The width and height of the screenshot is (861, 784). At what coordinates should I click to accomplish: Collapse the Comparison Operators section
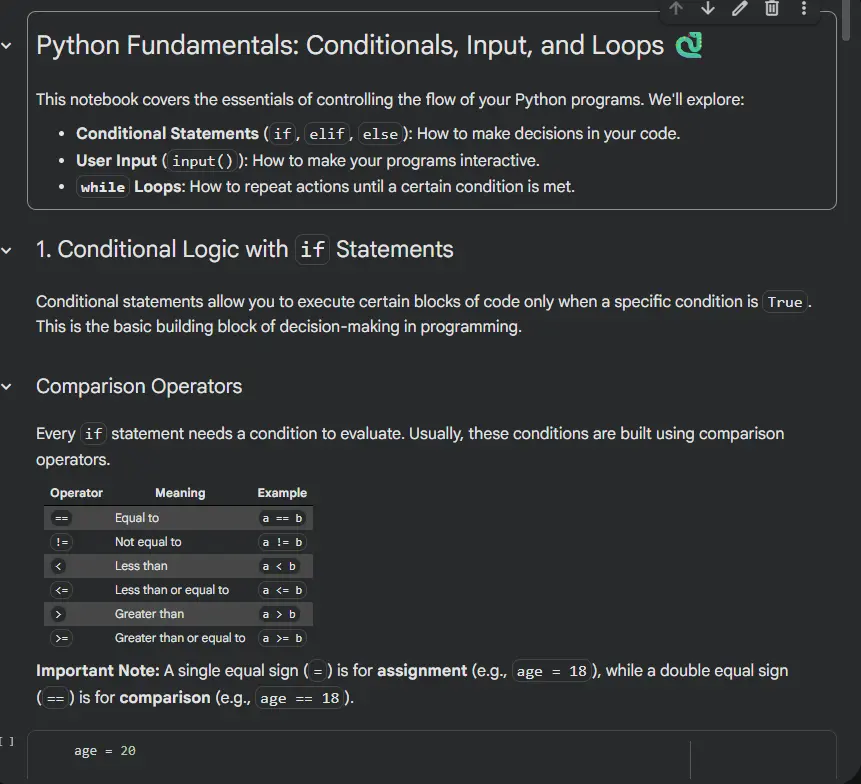coord(8,386)
